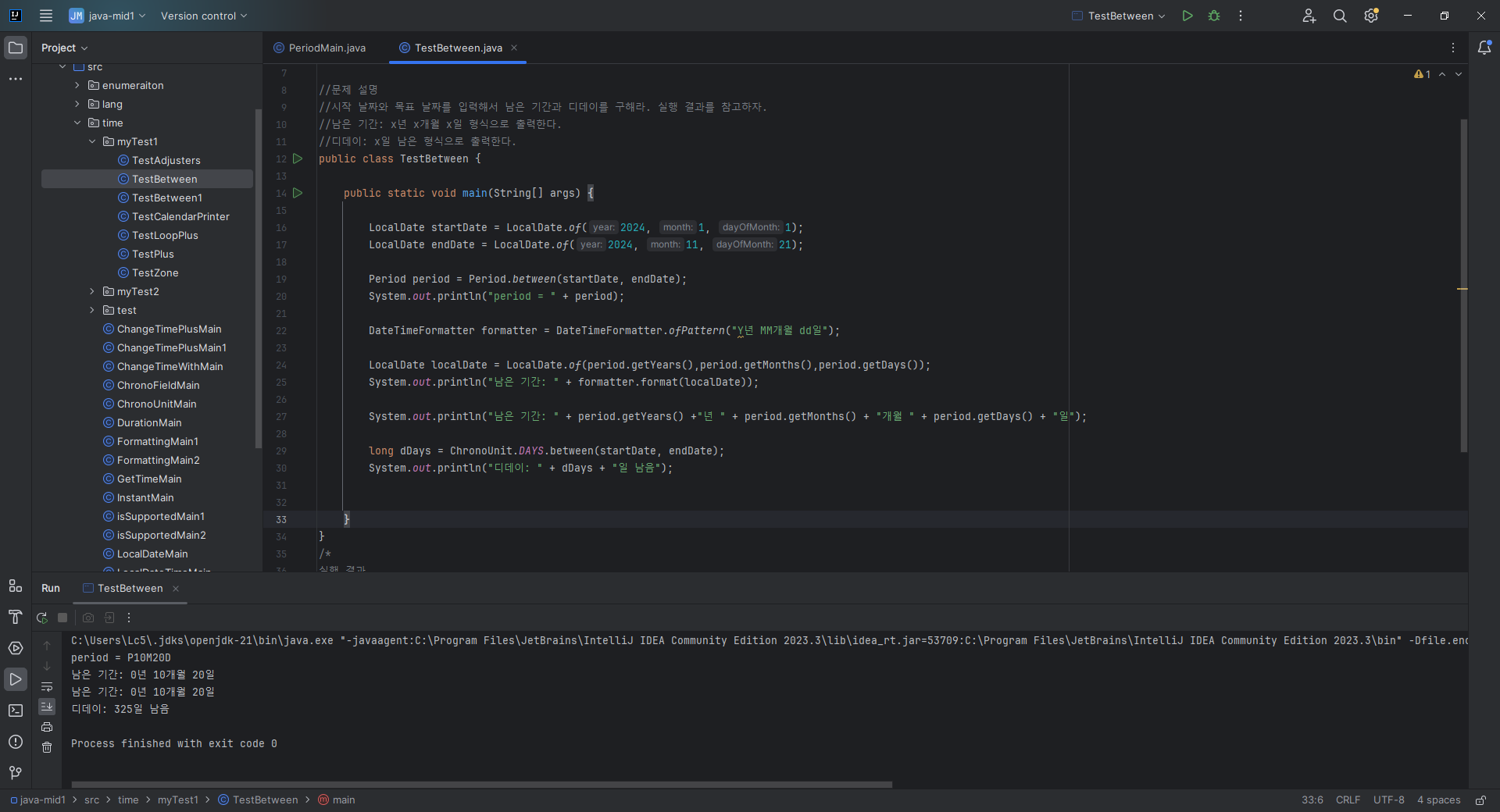
Task: Open line separator CRLF selector
Action: 1348,800
